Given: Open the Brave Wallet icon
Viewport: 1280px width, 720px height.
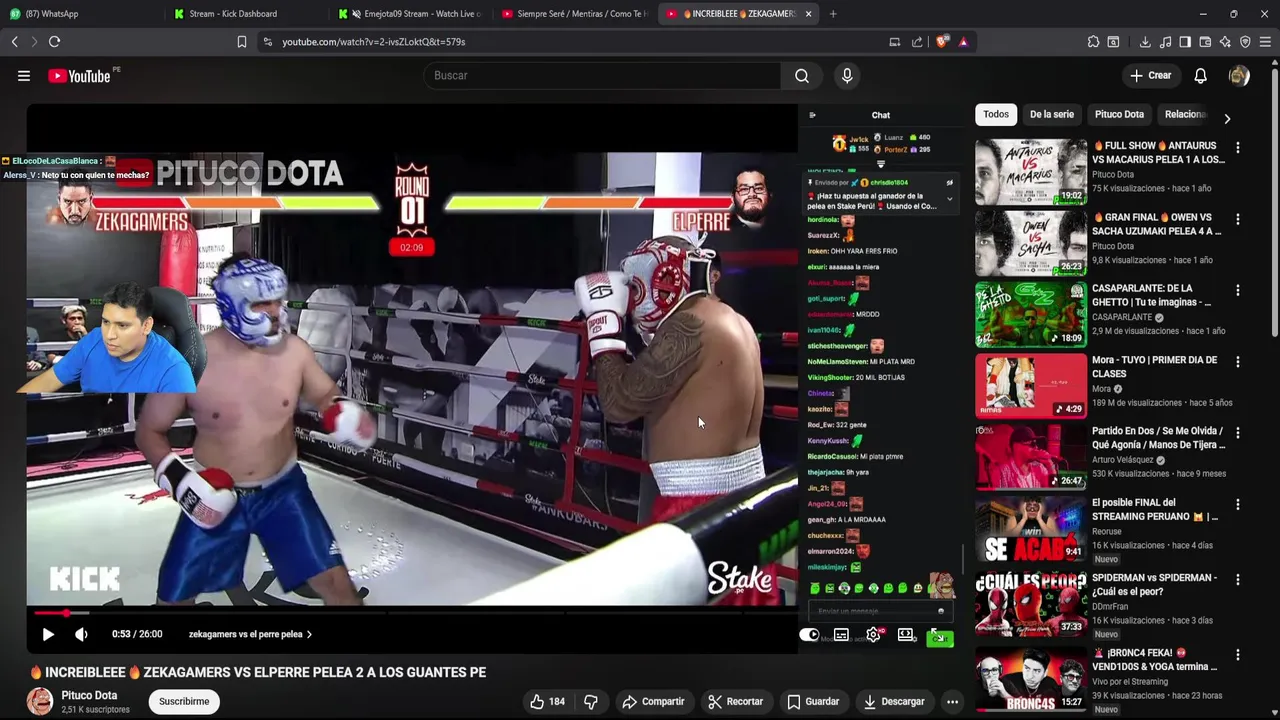Looking at the screenshot, I should tap(1205, 42).
